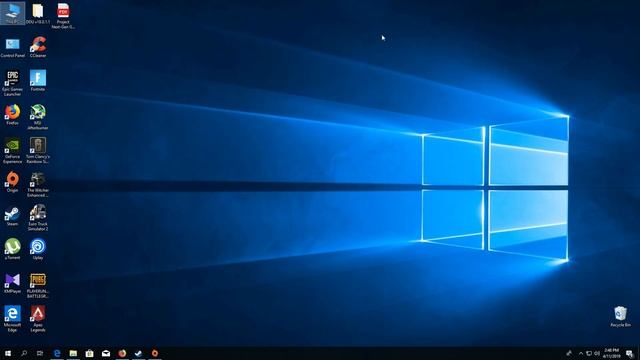Select the Project Next-Gen PDF file
The image size is (640, 360).
(63, 16)
